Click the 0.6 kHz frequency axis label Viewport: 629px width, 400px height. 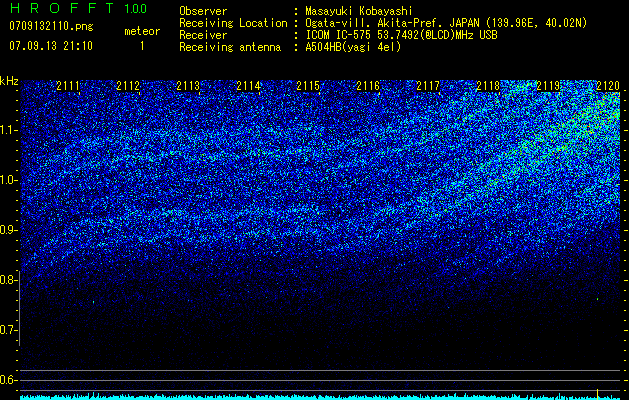pos(8,380)
